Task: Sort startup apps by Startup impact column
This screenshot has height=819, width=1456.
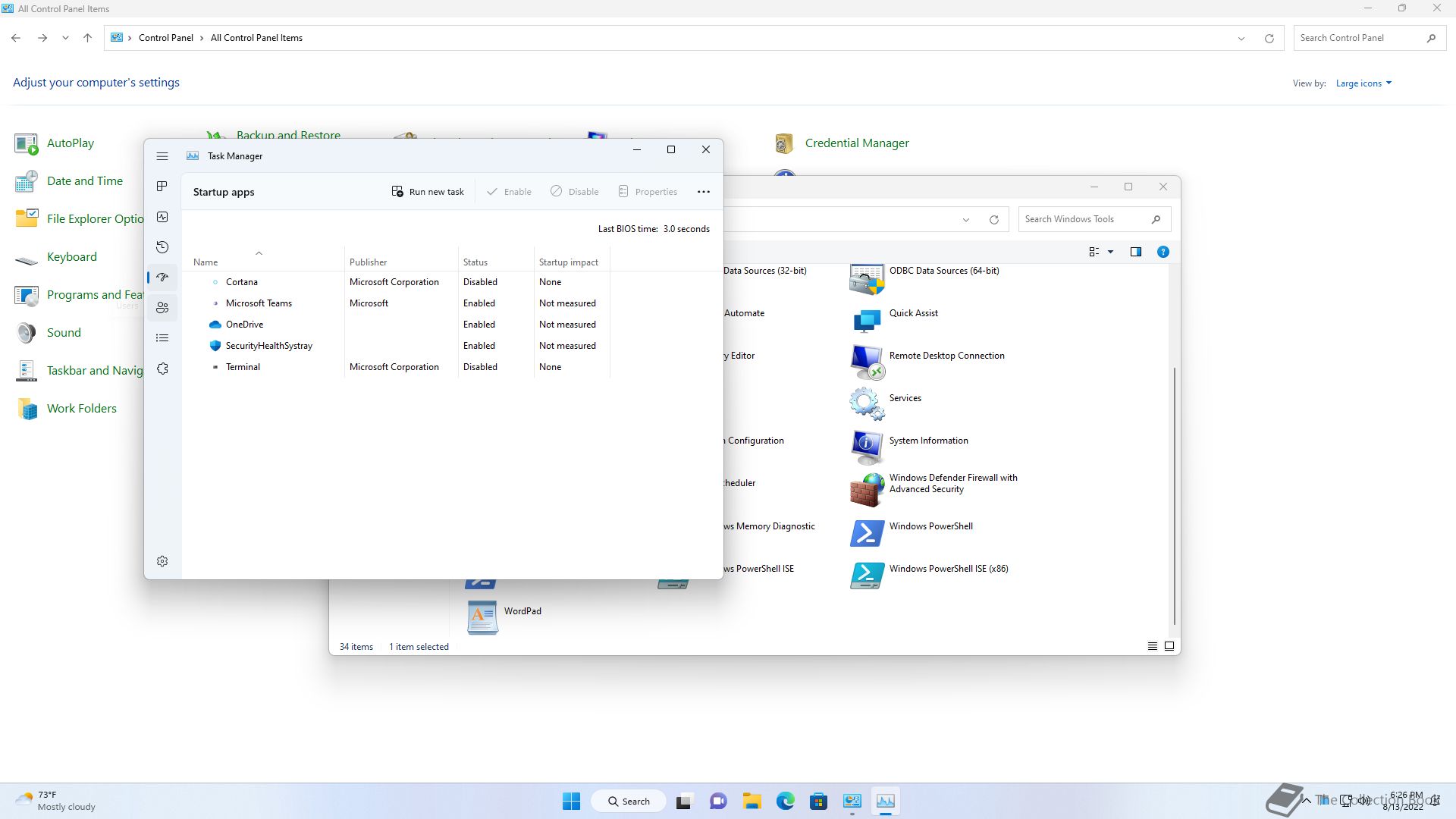Action: coord(572,262)
